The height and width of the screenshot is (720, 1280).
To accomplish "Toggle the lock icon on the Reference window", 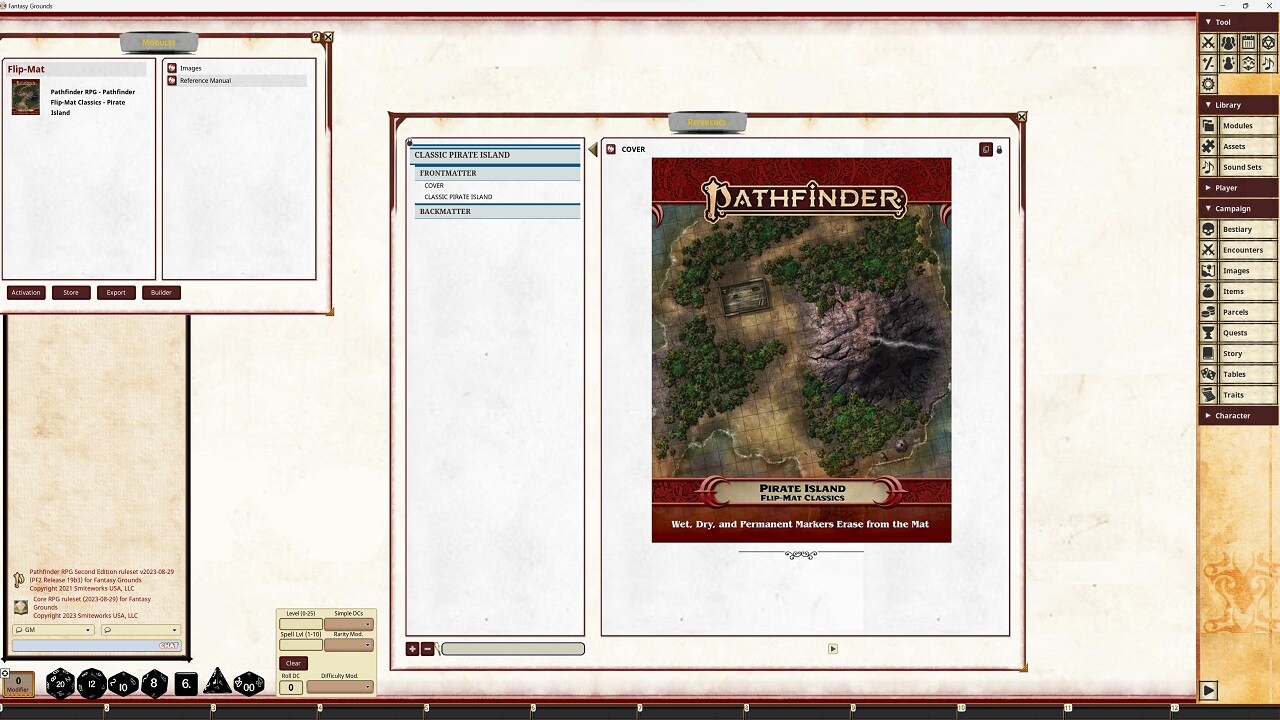I will 999,148.
